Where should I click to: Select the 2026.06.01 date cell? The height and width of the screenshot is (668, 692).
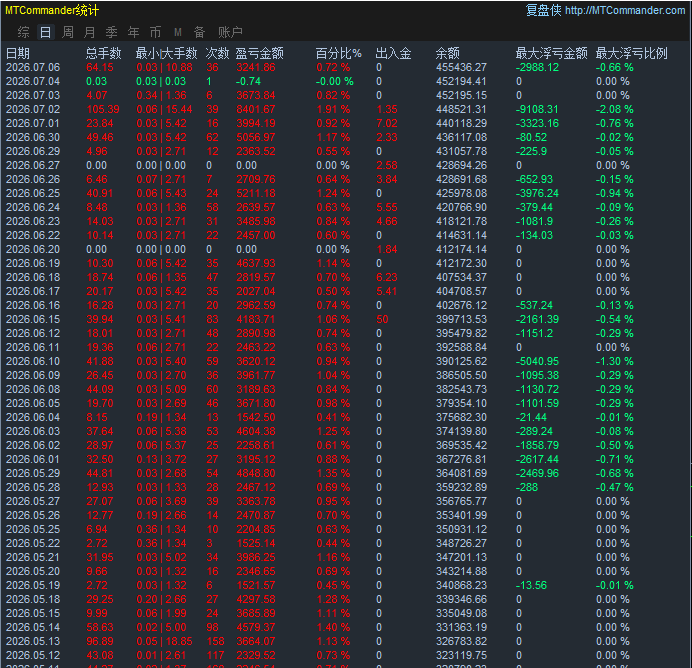(x=33, y=459)
